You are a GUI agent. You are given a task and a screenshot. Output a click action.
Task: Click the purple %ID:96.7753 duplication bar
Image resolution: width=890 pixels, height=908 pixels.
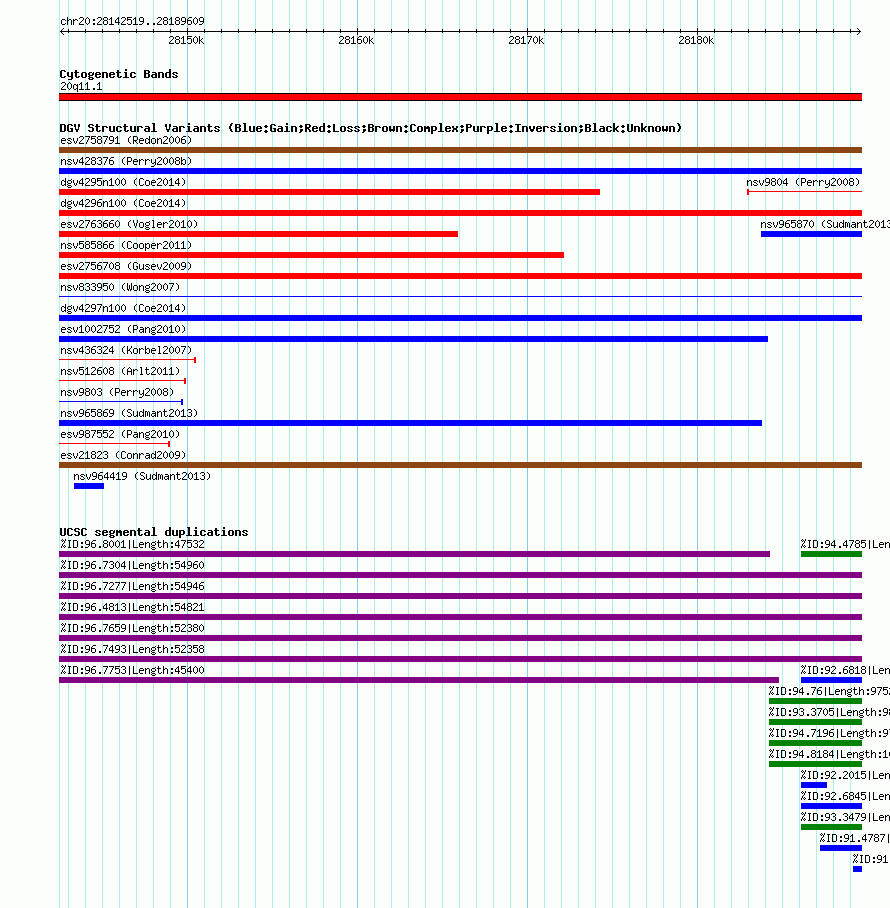[x=419, y=680]
